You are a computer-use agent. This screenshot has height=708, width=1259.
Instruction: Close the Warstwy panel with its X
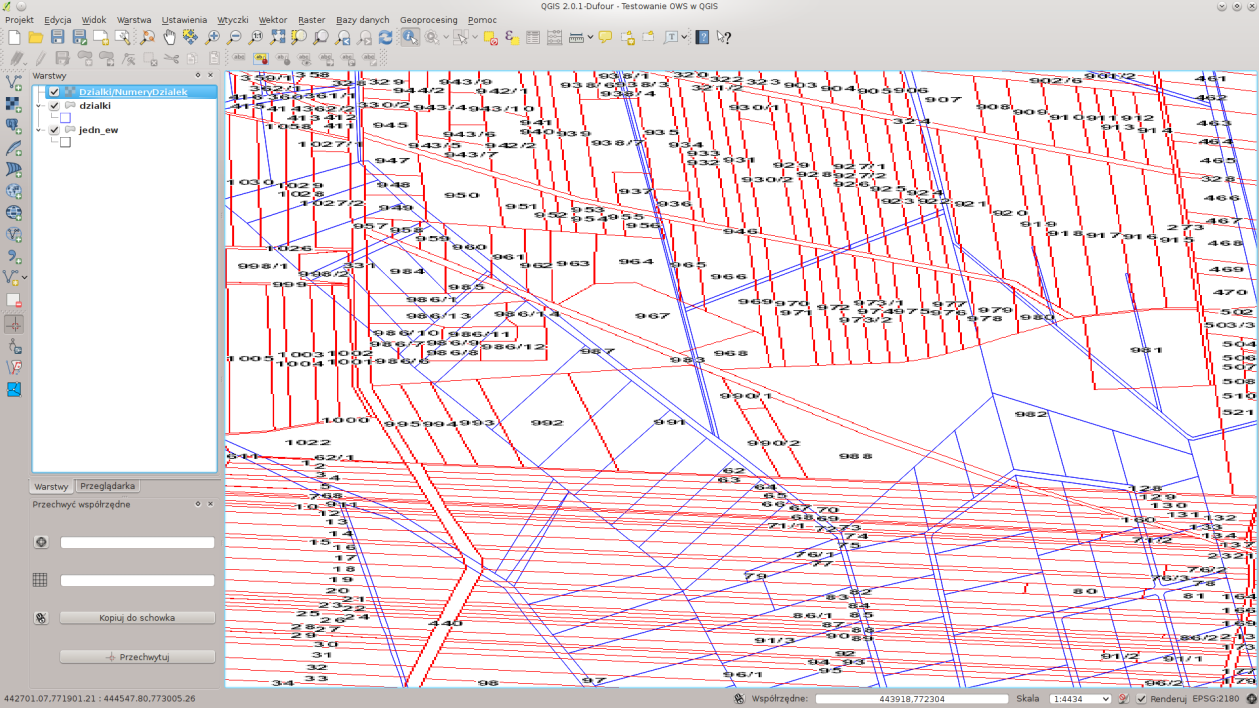click(211, 75)
